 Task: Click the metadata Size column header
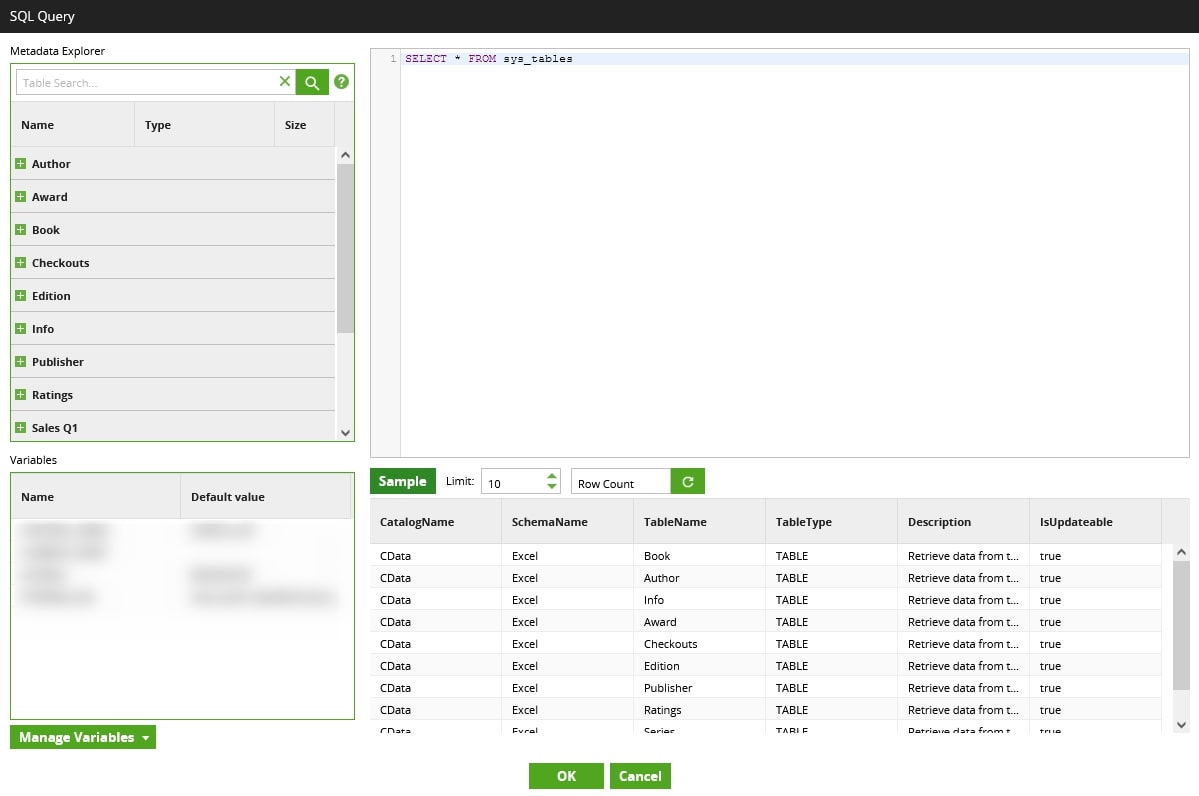tap(304, 125)
